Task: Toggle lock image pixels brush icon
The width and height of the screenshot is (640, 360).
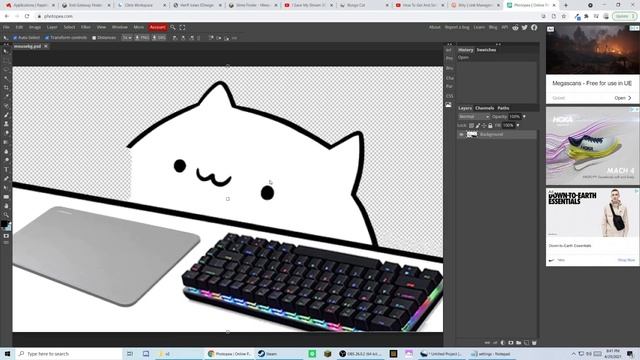Action: click(478, 126)
